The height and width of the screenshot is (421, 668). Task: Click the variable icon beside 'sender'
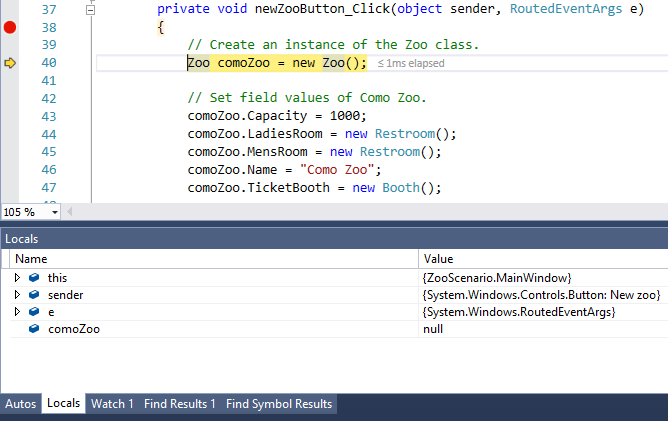(34, 295)
